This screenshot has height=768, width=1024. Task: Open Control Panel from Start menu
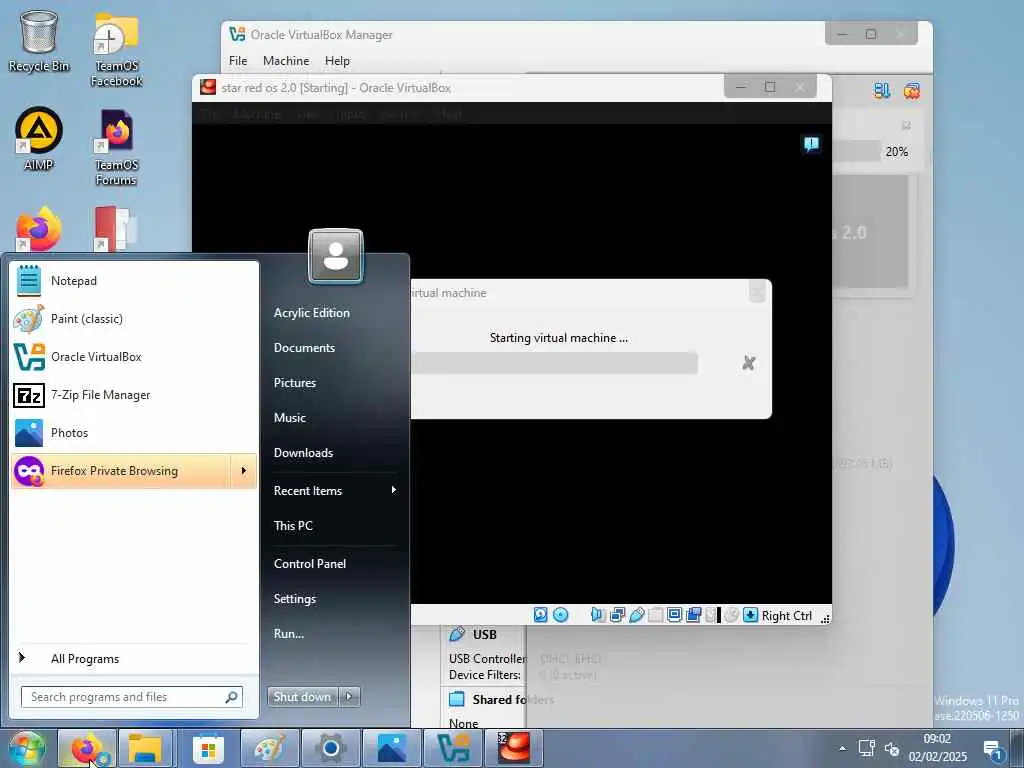(x=310, y=564)
